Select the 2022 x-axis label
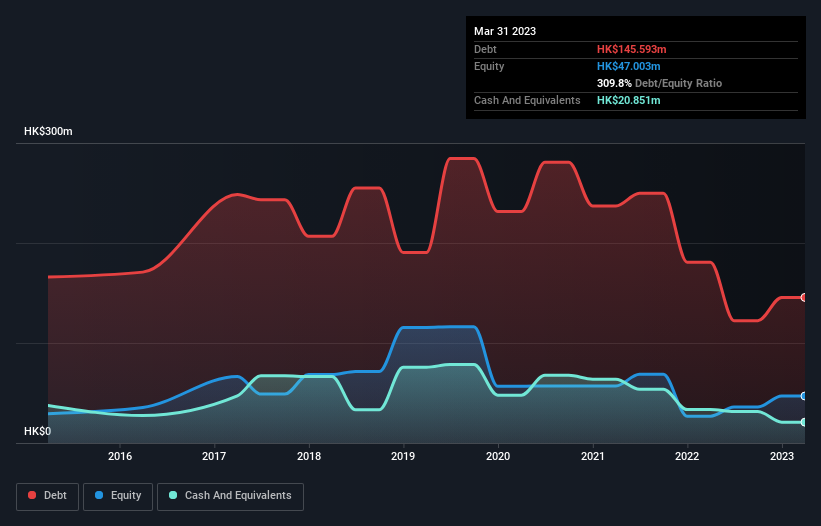The width and height of the screenshot is (821, 526). tap(687, 456)
